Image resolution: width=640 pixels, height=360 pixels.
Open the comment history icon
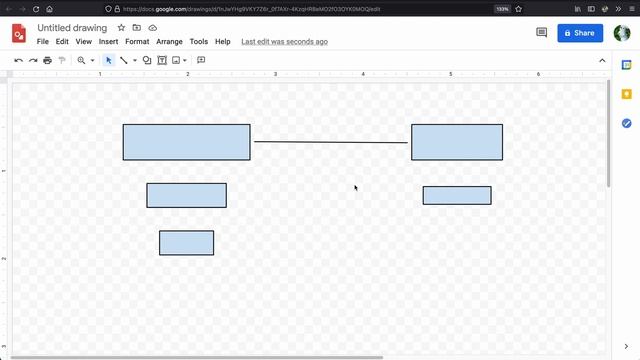(542, 33)
